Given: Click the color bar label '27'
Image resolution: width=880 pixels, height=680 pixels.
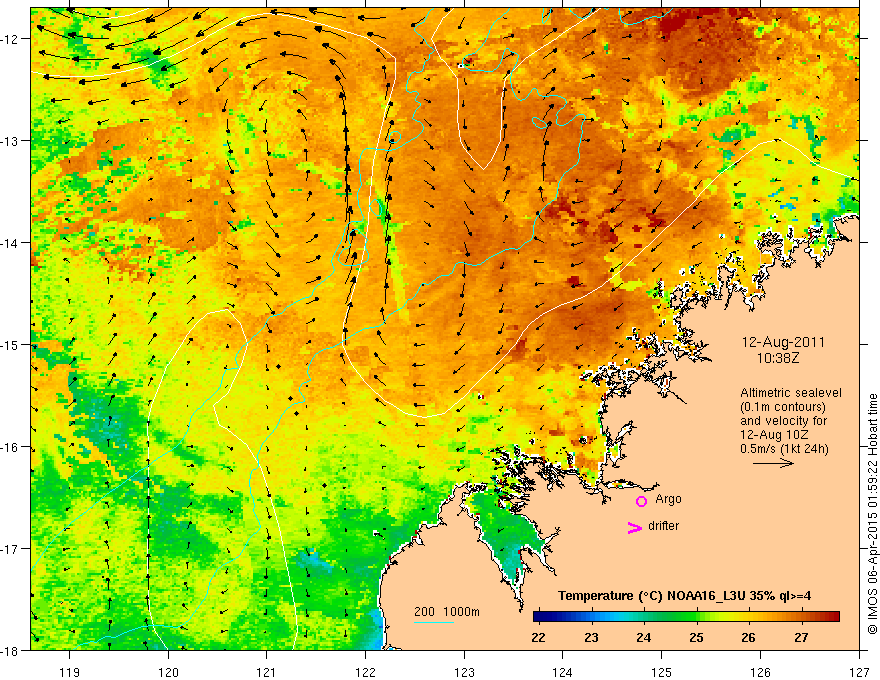Looking at the screenshot, I should 801,638.
